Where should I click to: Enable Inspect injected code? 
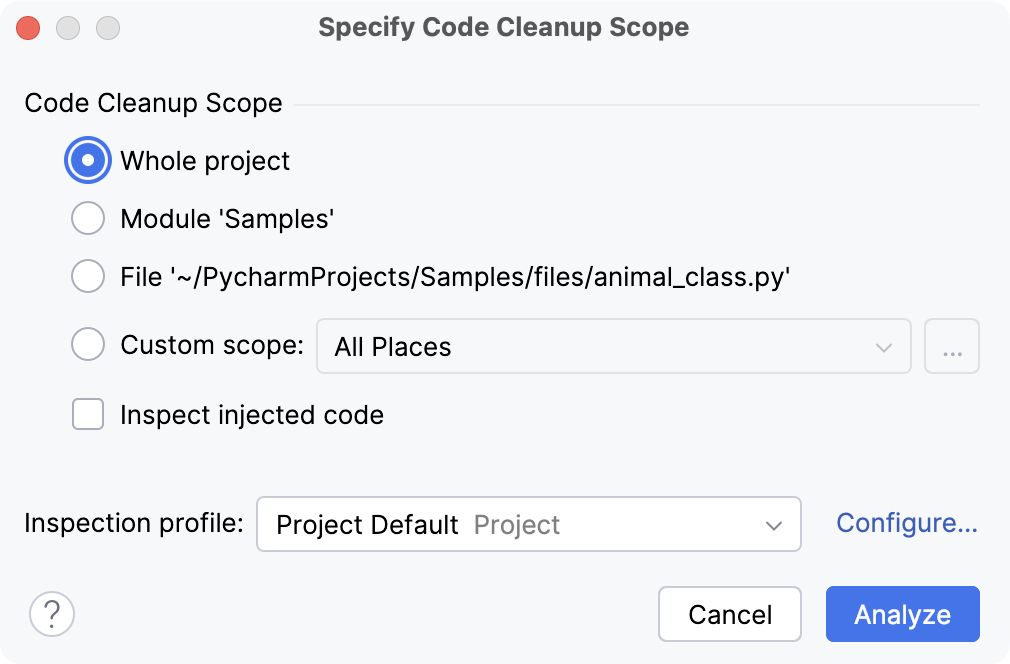(x=88, y=414)
